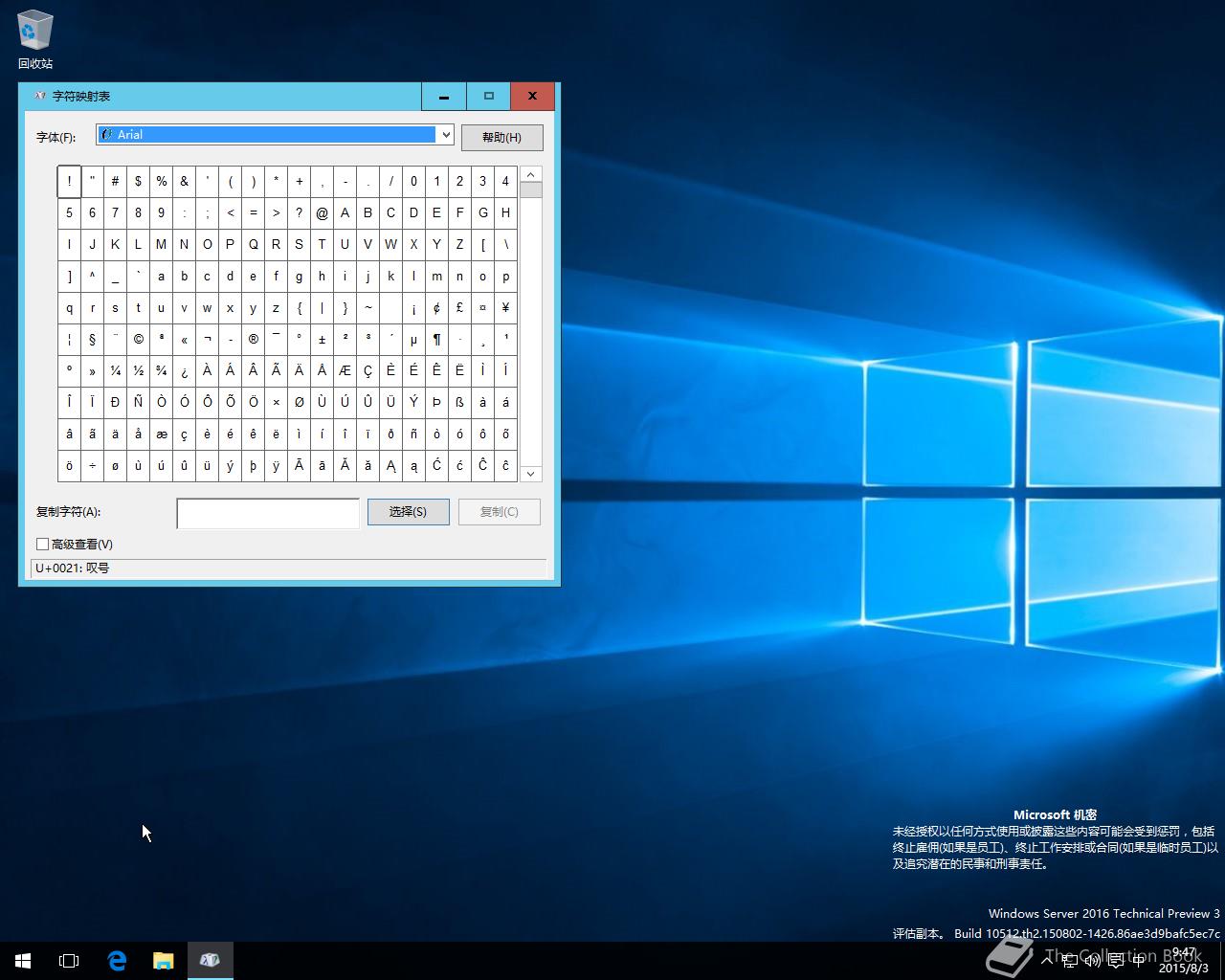The height and width of the screenshot is (980, 1225).
Task: Select the µ micro sign cell
Action: coord(413,339)
